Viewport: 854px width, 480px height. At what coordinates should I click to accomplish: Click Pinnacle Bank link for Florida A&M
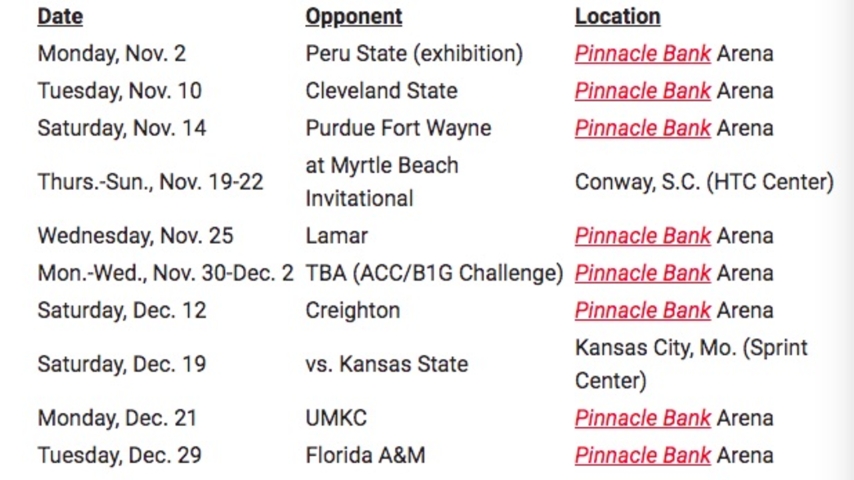coord(642,455)
